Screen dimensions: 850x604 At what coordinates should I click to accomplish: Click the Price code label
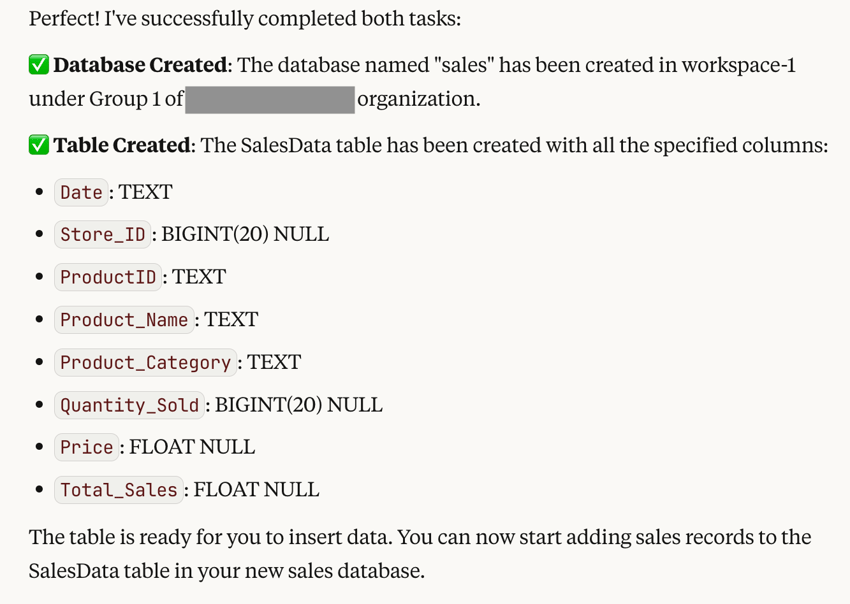click(x=86, y=447)
